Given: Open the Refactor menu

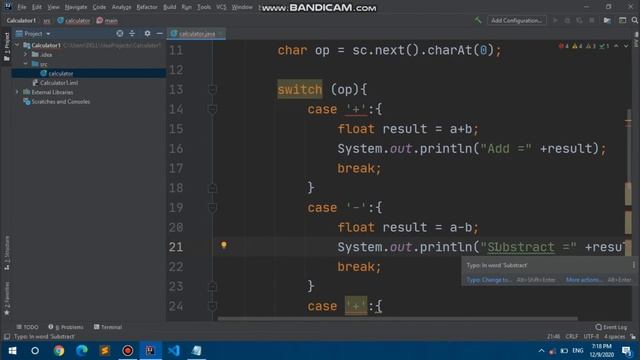Looking at the screenshot, I should pos(147,7).
